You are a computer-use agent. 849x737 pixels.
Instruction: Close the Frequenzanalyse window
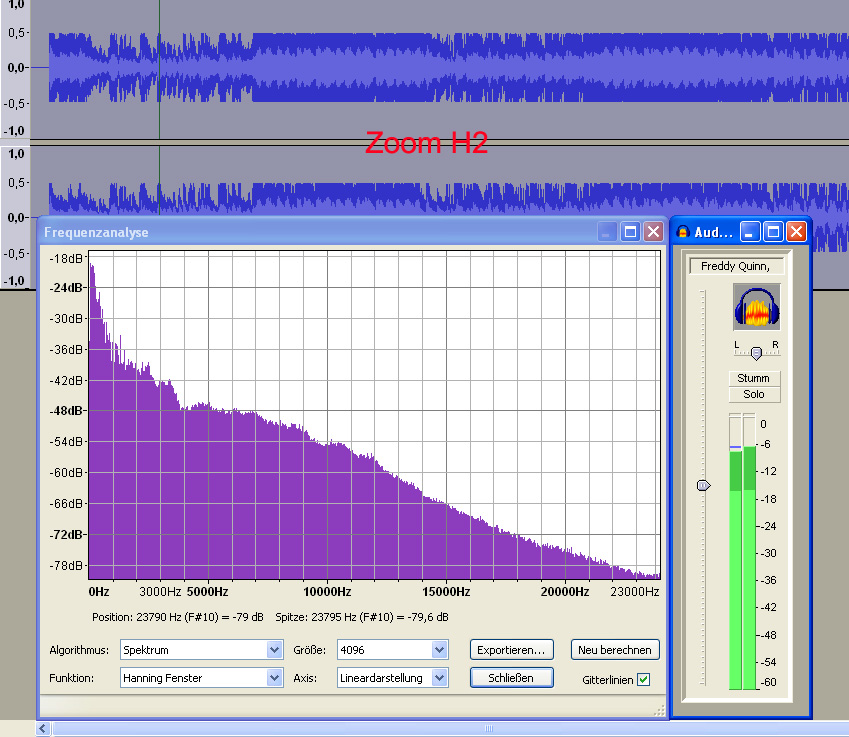(x=653, y=232)
